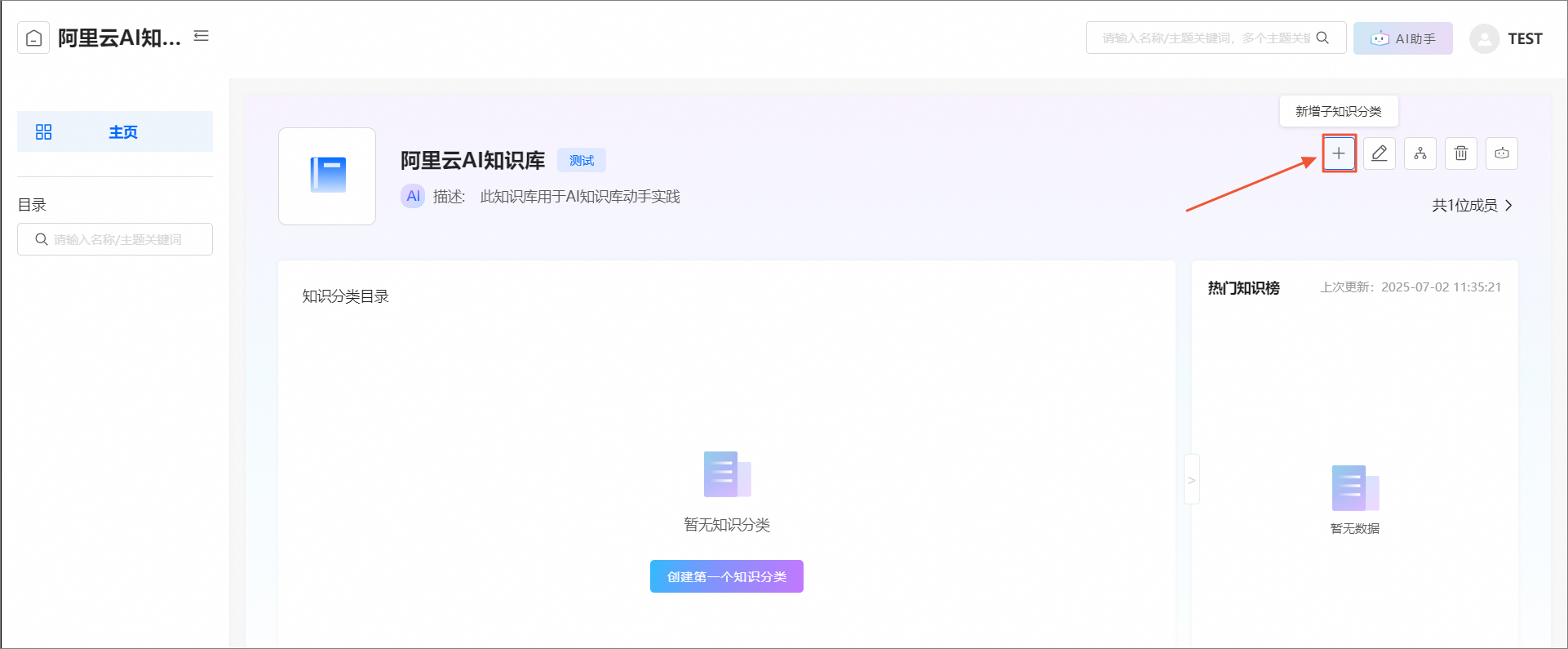The width and height of the screenshot is (1568, 649).
Task: Delete the knowledge base via the trash icon
Action: click(1461, 153)
